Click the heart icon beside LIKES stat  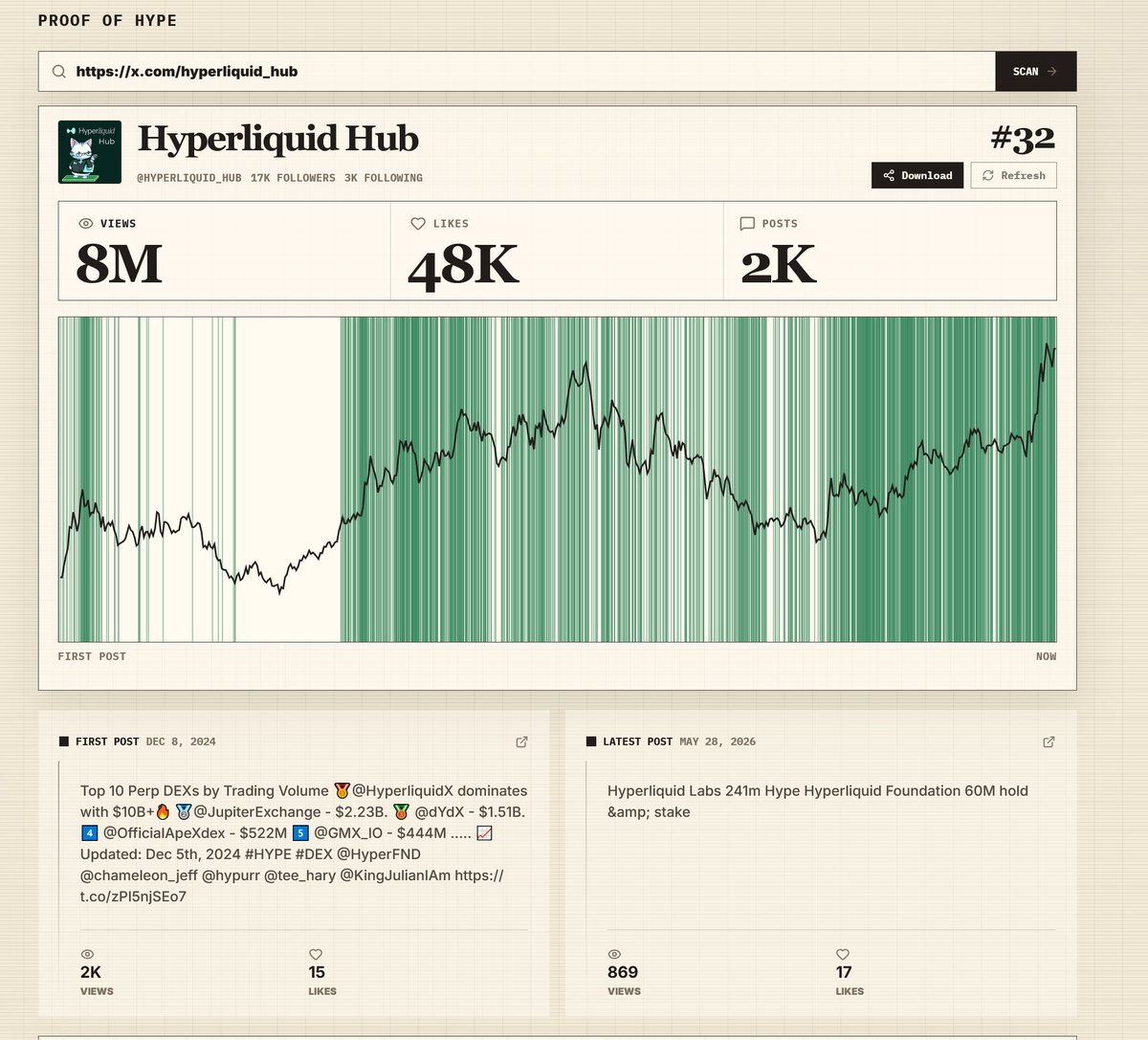pos(418,224)
